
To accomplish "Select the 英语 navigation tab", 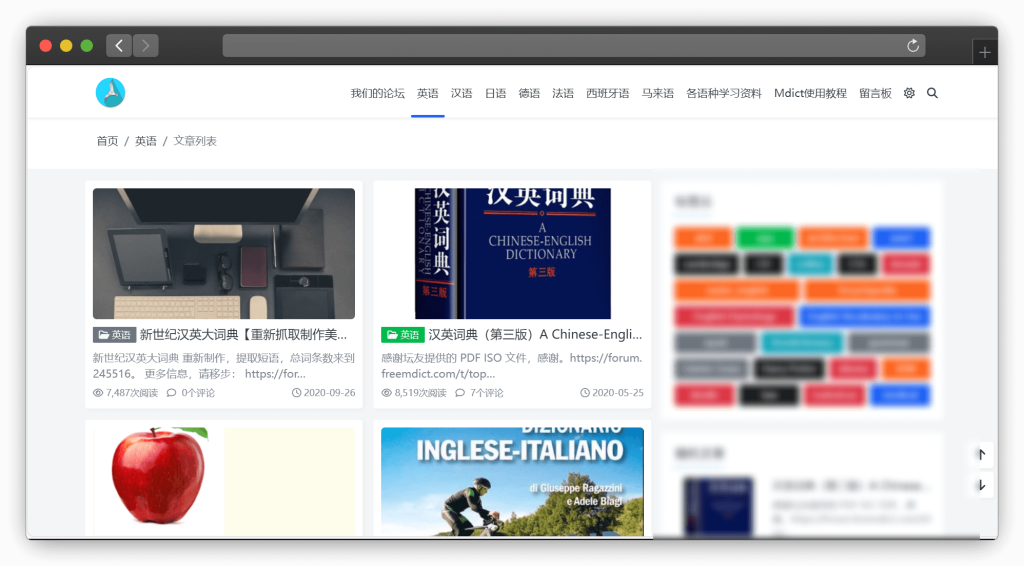I will (428, 93).
